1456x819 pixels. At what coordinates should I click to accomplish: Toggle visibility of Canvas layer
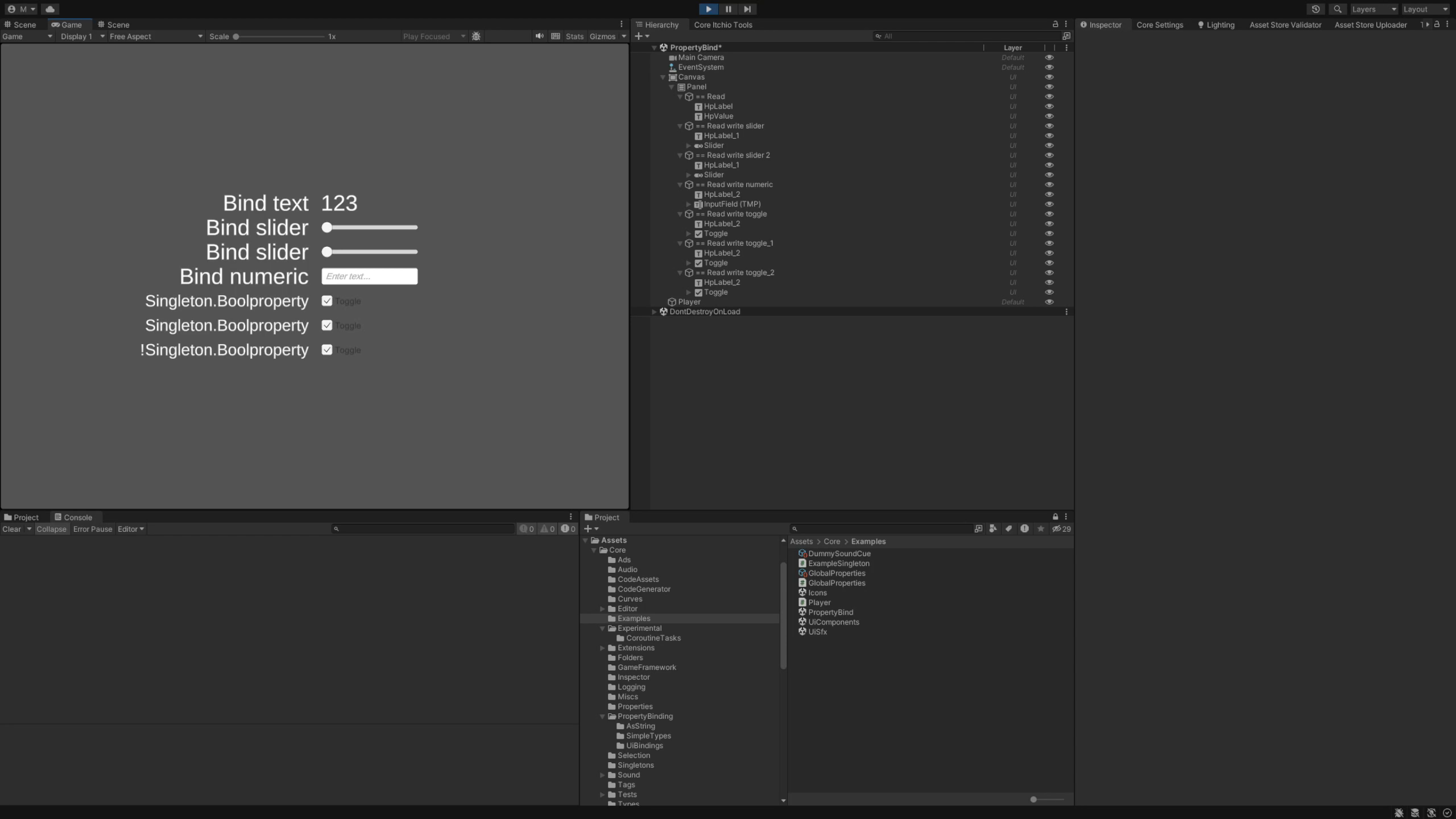pos(1049,77)
